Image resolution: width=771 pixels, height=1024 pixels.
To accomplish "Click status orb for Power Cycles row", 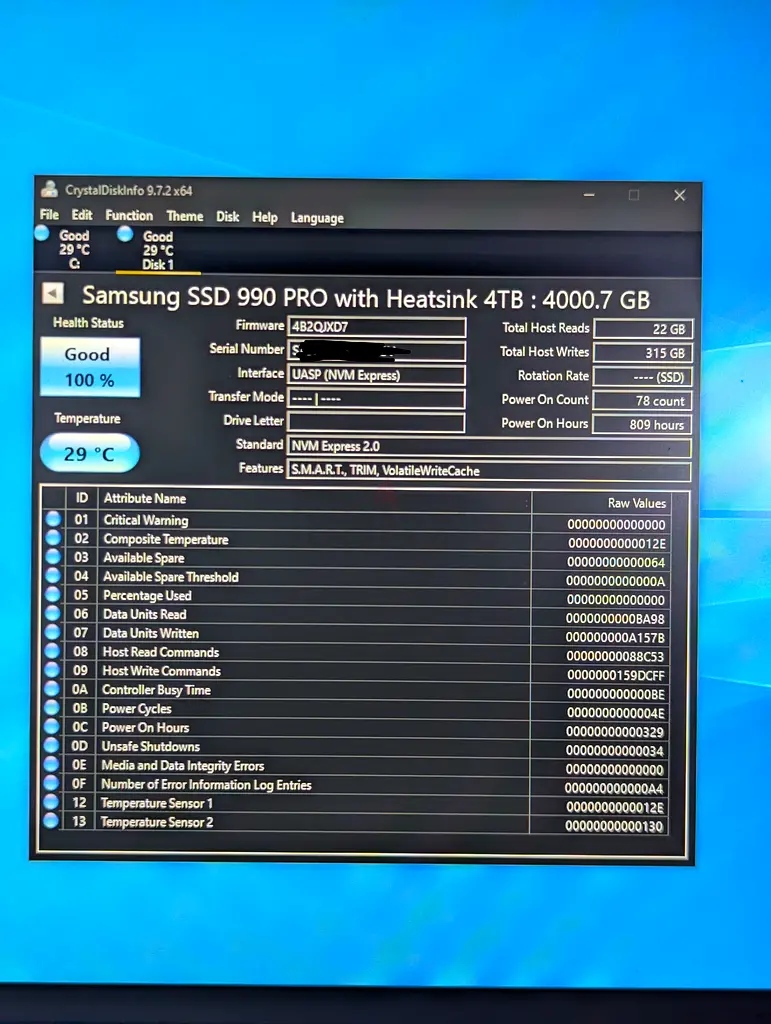I will pyautogui.click(x=52, y=708).
